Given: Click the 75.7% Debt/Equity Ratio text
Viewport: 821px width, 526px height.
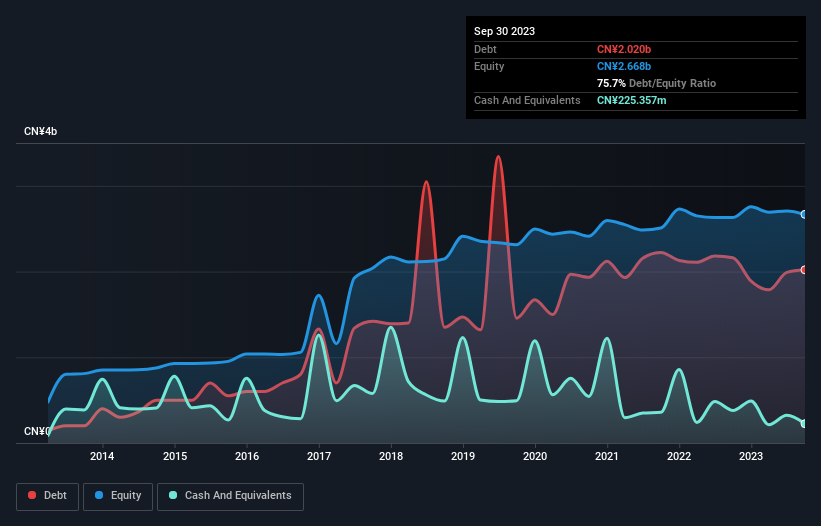Looking at the screenshot, I should [x=656, y=83].
